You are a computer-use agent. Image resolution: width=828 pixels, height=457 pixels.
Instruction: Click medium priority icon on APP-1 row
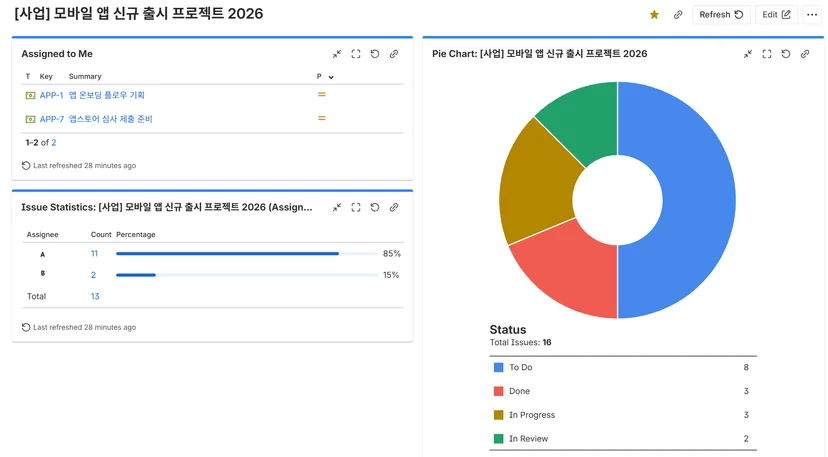(322, 95)
